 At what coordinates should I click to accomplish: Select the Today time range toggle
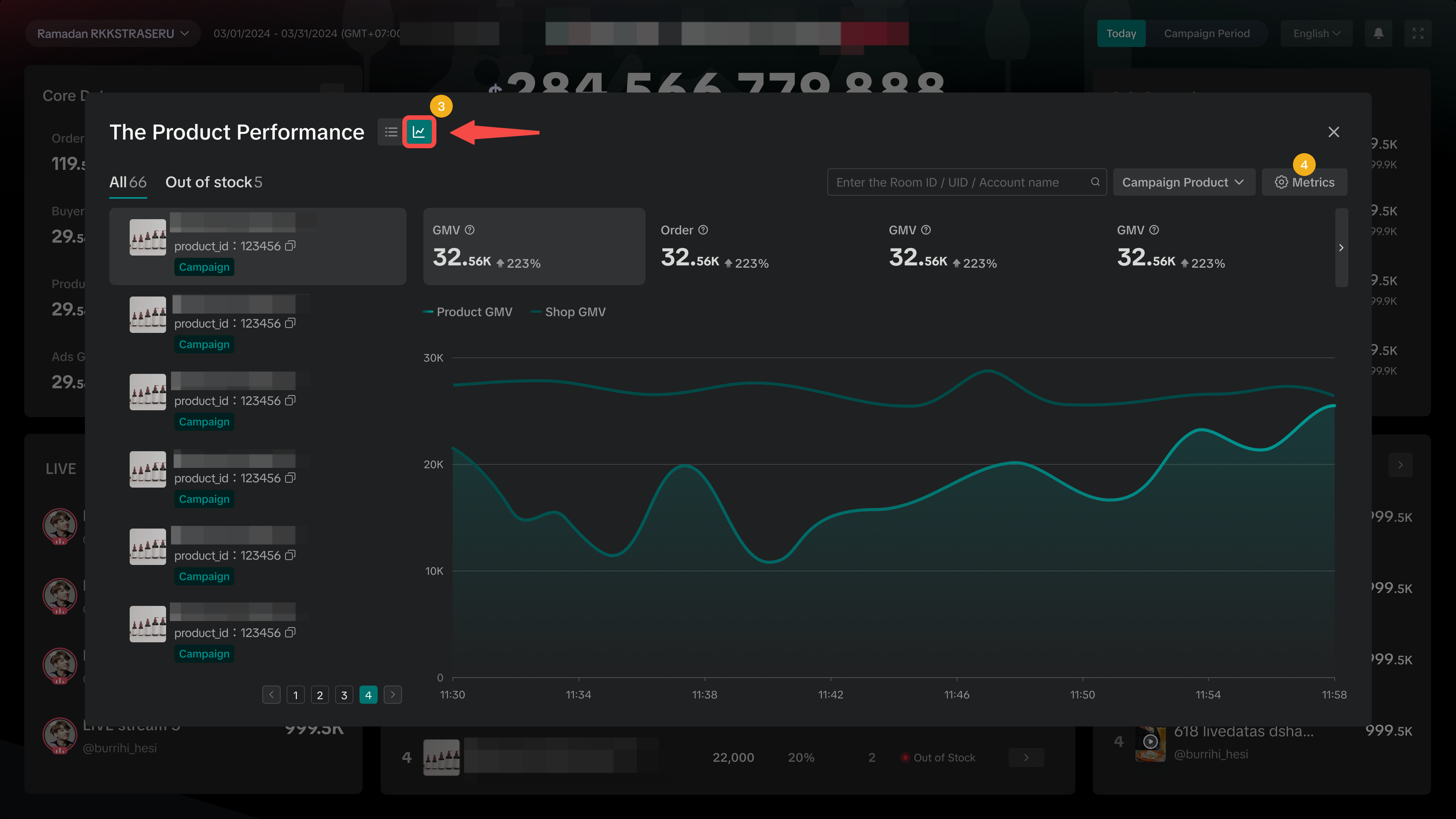pos(1121,33)
